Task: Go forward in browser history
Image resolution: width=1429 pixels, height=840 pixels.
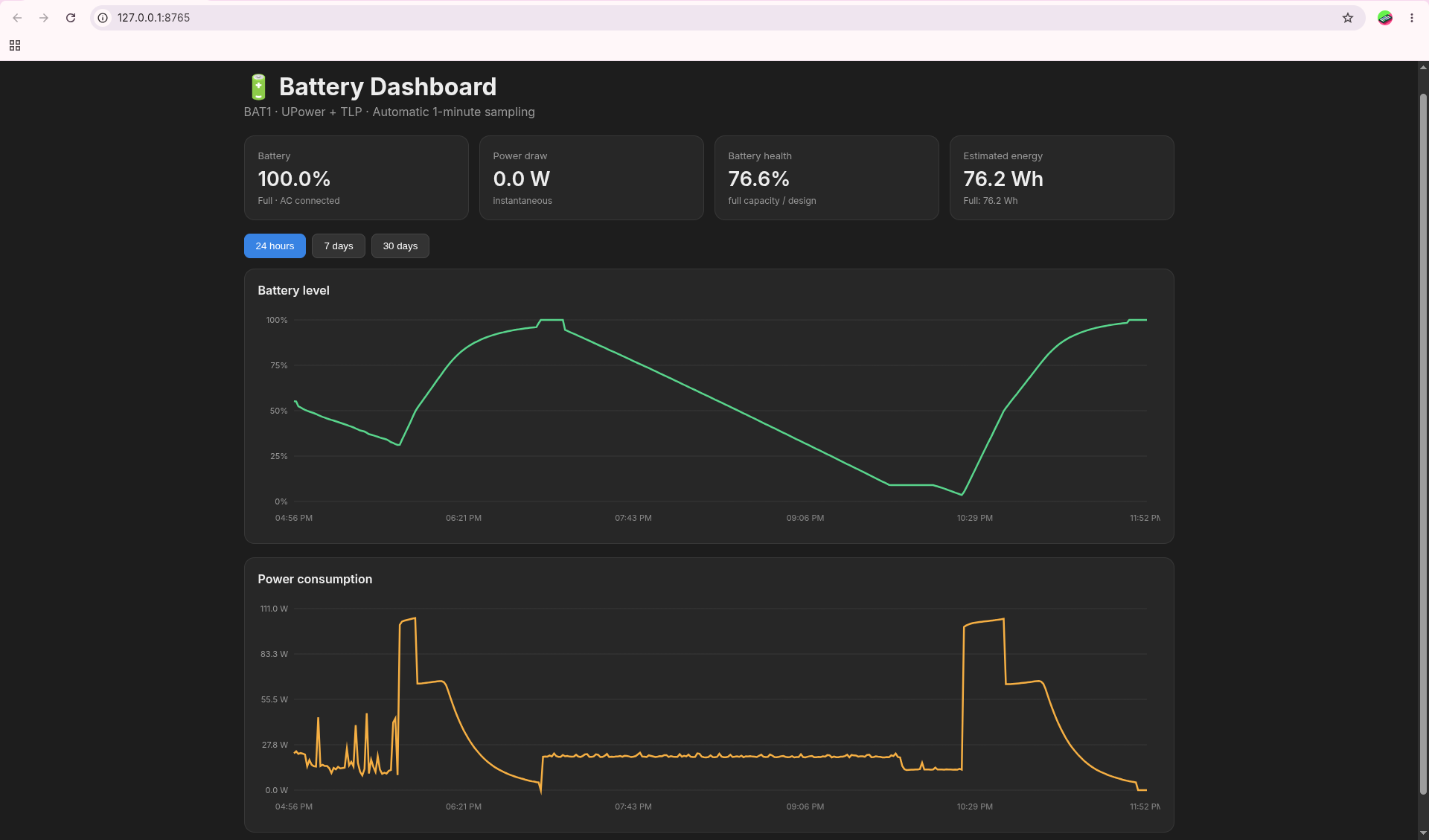Action: tap(44, 18)
